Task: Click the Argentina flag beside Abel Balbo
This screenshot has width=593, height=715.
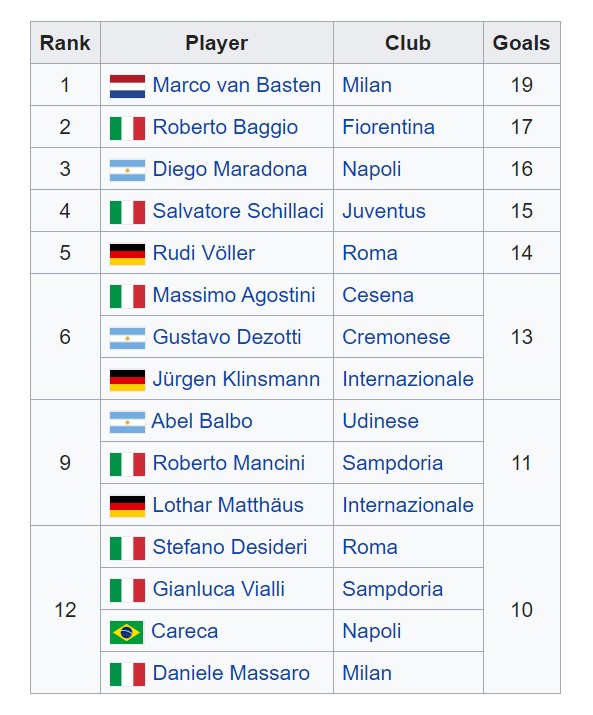Action: (x=127, y=422)
